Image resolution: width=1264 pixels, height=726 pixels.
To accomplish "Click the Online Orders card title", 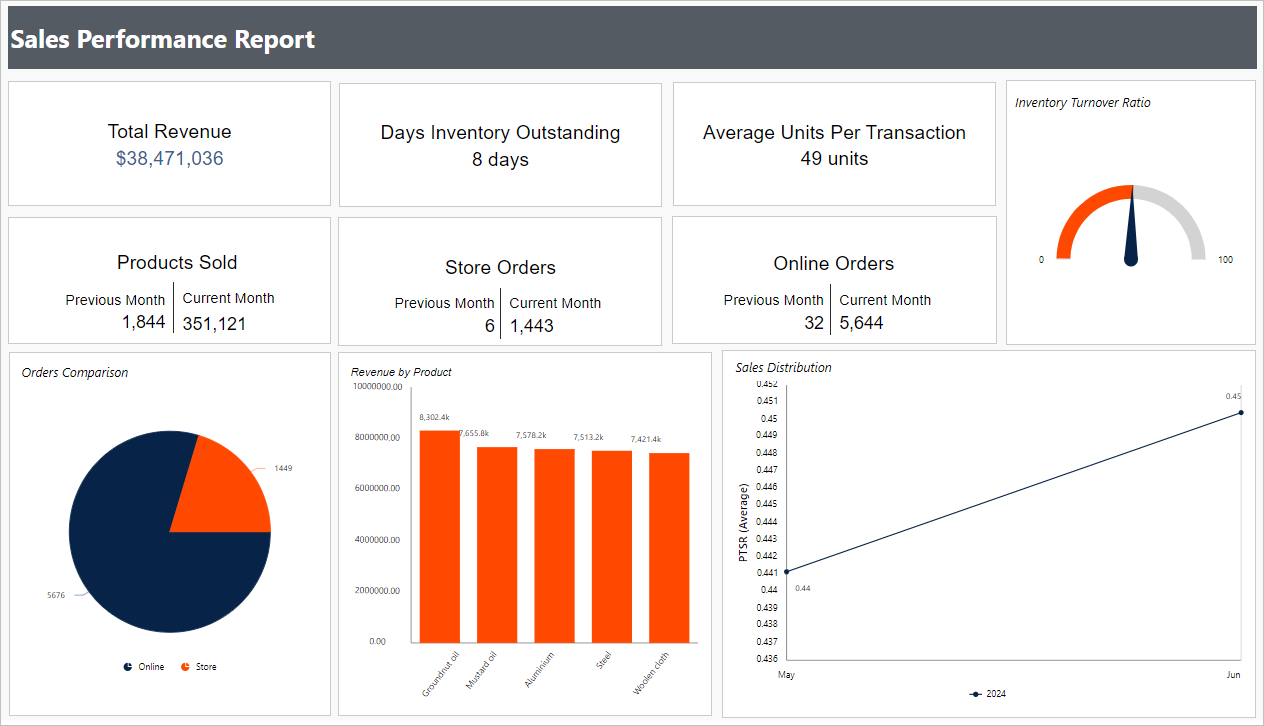I will (x=834, y=264).
